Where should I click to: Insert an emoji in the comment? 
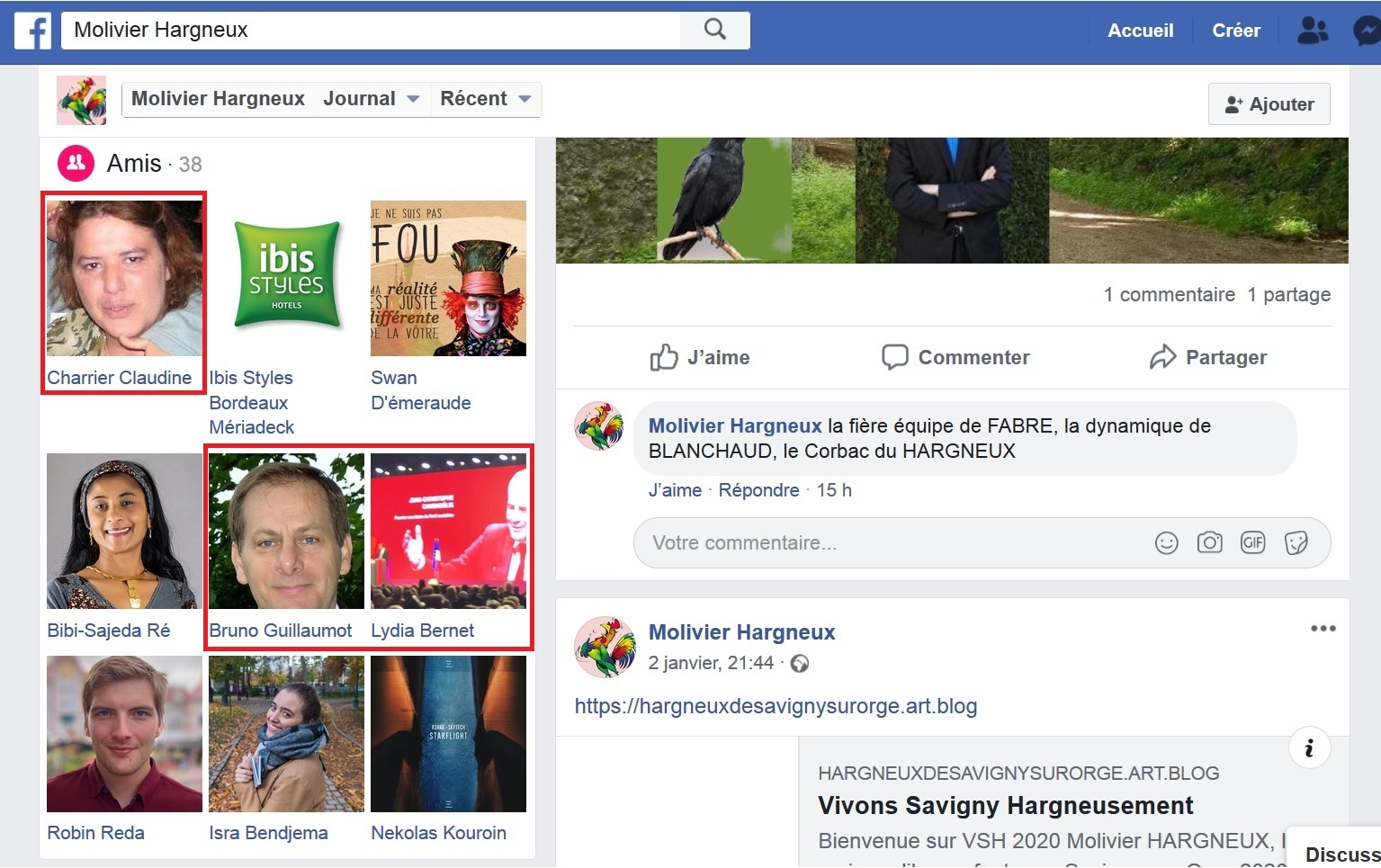point(1166,543)
